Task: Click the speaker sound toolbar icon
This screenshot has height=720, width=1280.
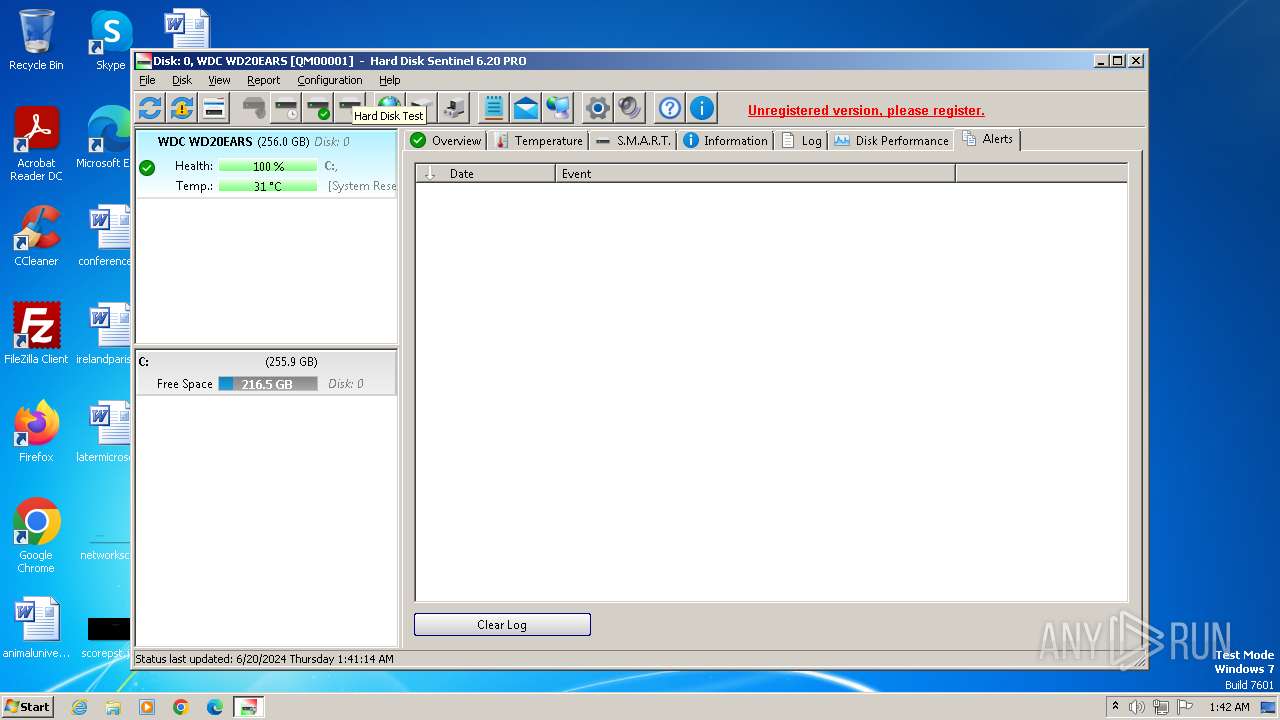Action: point(630,108)
